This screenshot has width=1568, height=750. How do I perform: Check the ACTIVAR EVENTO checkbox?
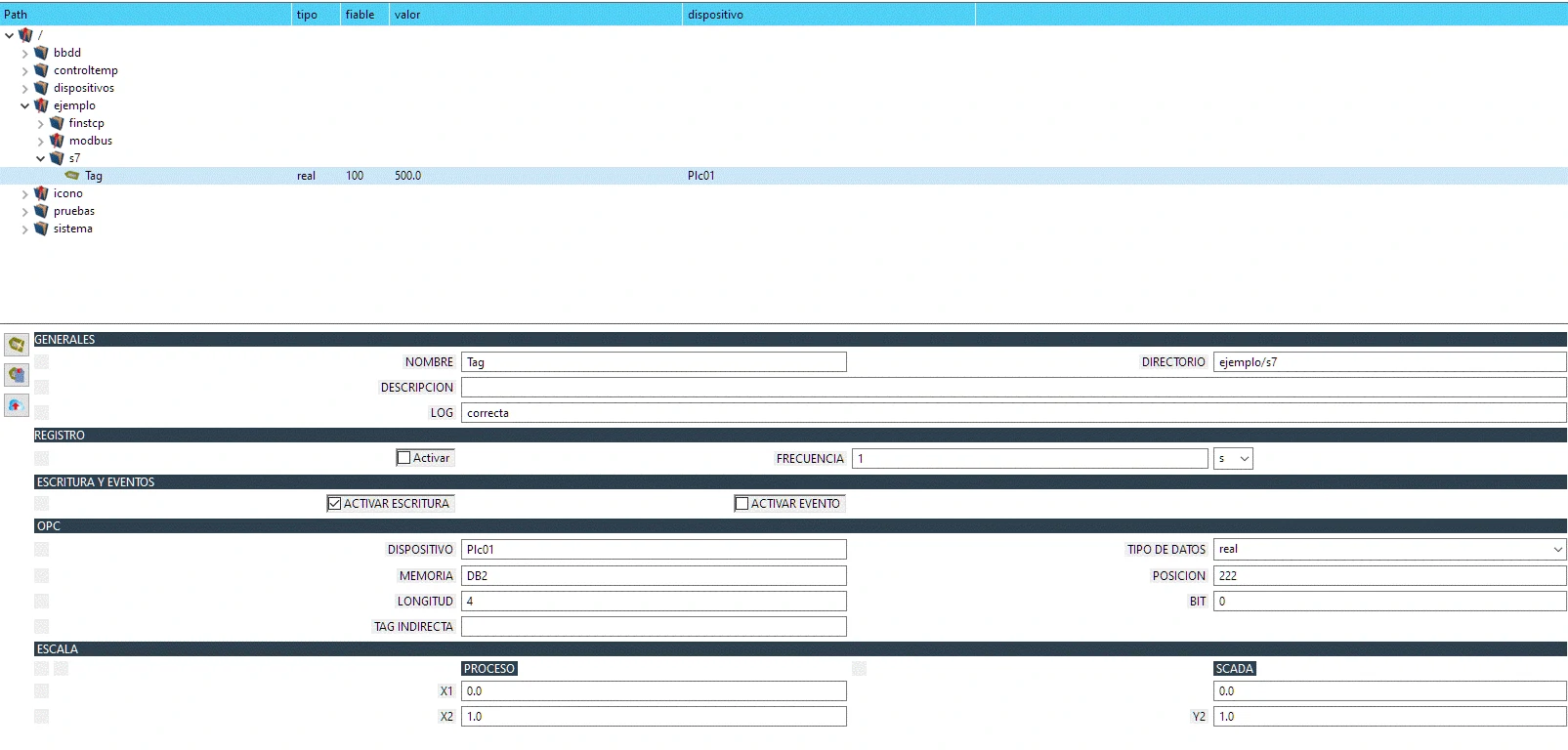pos(742,504)
